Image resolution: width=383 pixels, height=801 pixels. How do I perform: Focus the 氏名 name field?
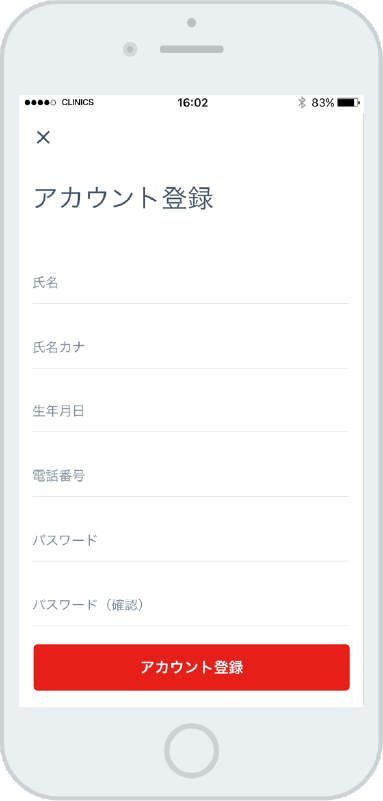[190, 284]
